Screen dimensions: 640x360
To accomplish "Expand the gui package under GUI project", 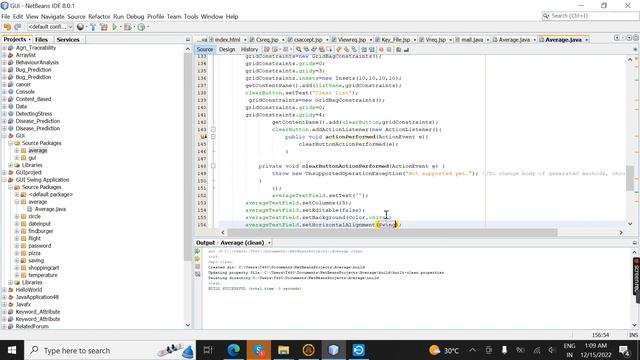I will 17,158.
